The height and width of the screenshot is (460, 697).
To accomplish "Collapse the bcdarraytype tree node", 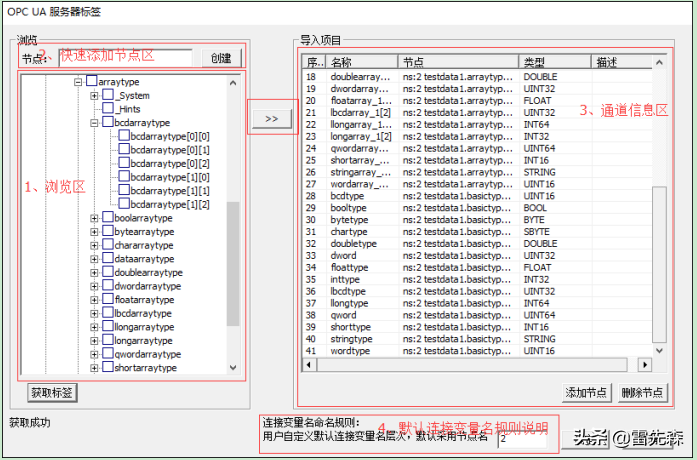I will [x=95, y=123].
